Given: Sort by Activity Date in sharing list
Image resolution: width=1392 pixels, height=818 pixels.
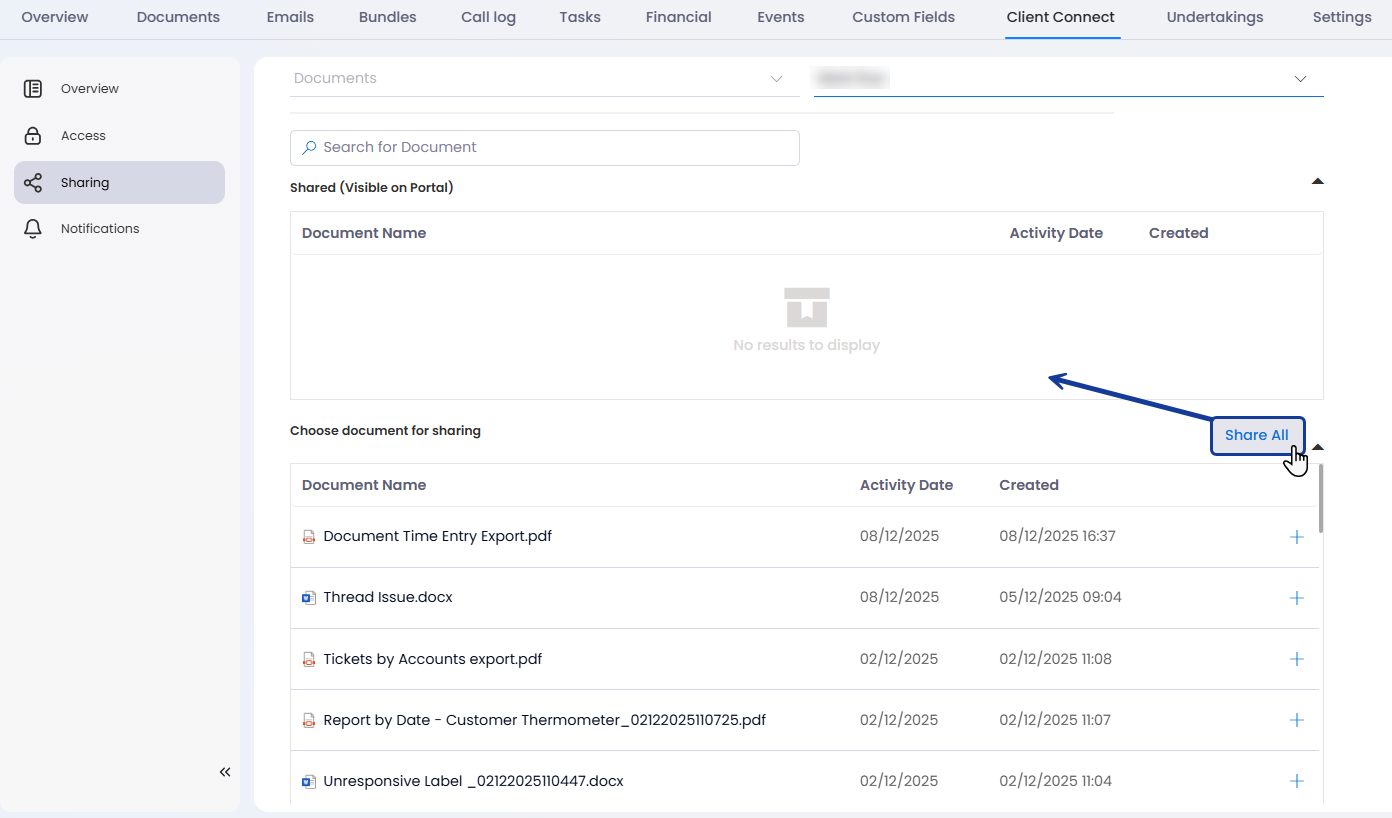Looking at the screenshot, I should [x=906, y=485].
